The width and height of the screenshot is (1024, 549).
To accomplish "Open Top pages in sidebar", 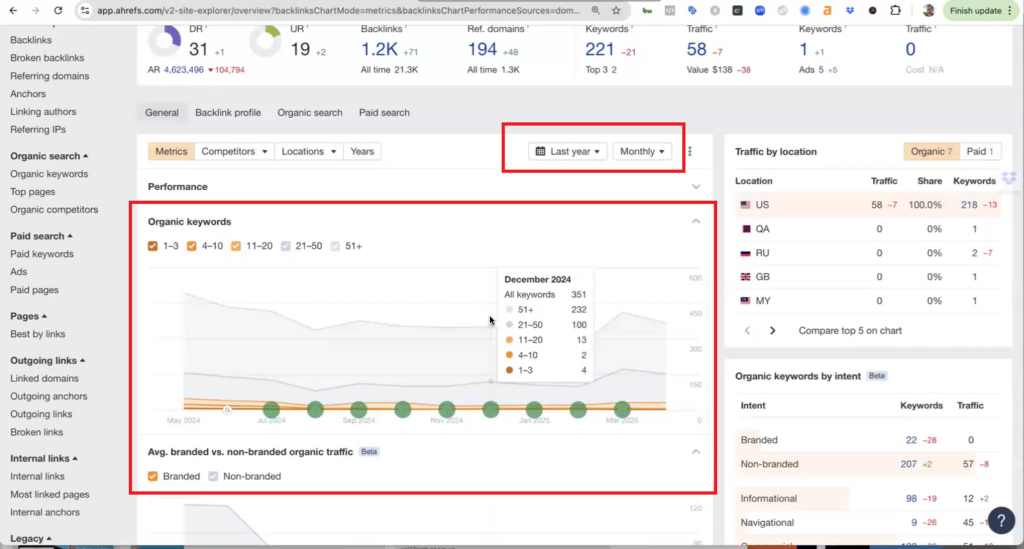I will click(x=33, y=192).
